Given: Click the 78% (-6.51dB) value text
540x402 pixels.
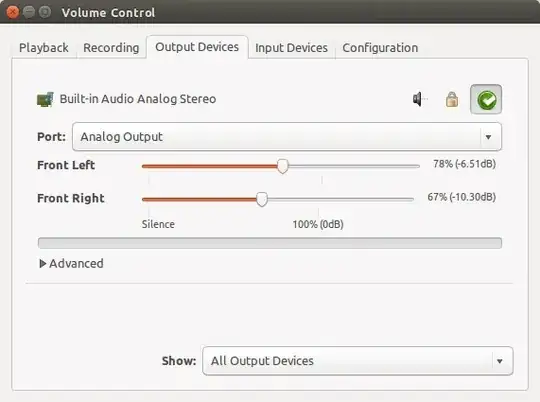Looking at the screenshot, I should pos(464,164).
